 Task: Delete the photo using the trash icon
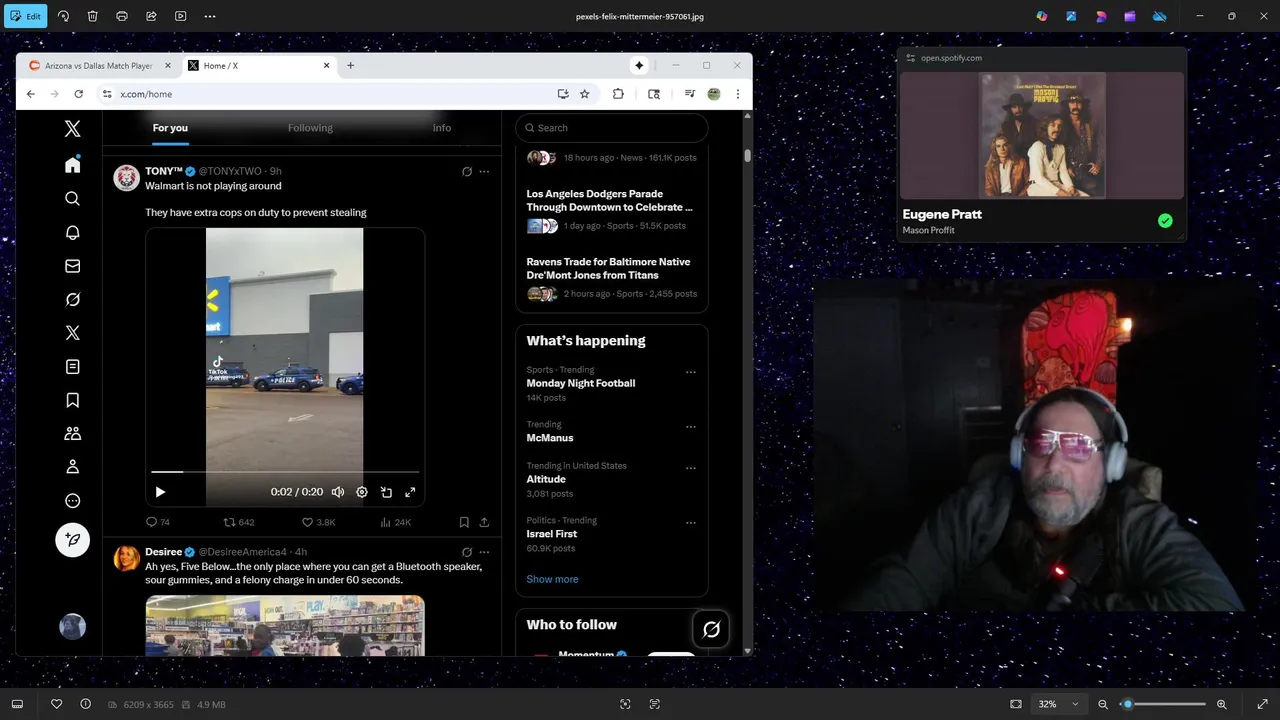click(x=93, y=16)
